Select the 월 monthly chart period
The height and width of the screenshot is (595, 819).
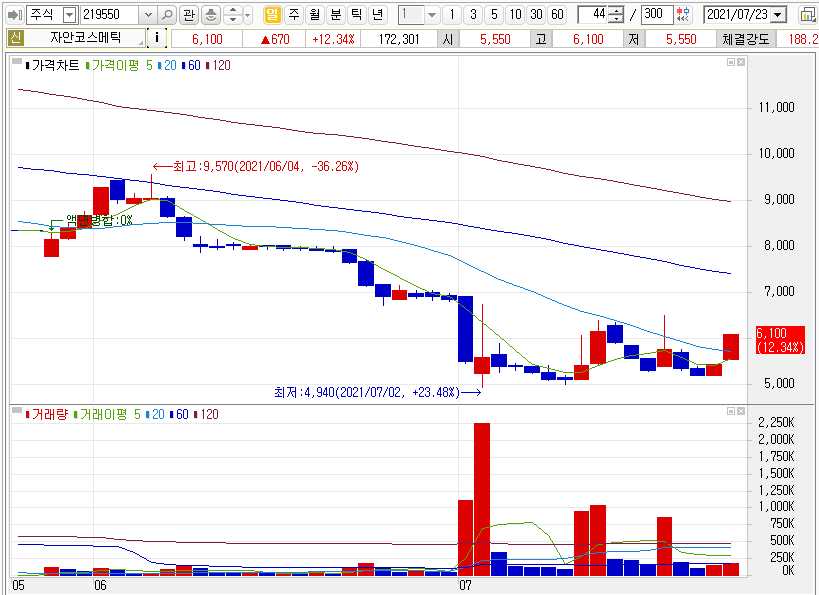pyautogui.click(x=314, y=15)
